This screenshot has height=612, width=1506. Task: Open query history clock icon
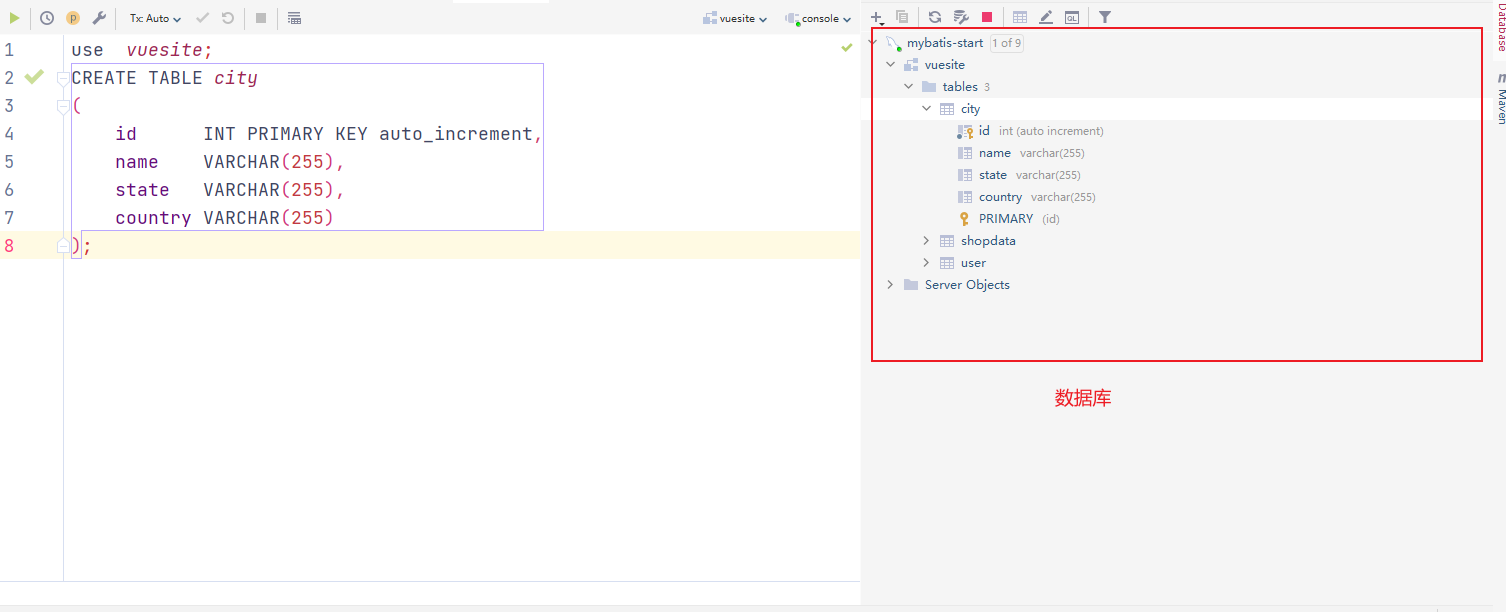coord(47,18)
